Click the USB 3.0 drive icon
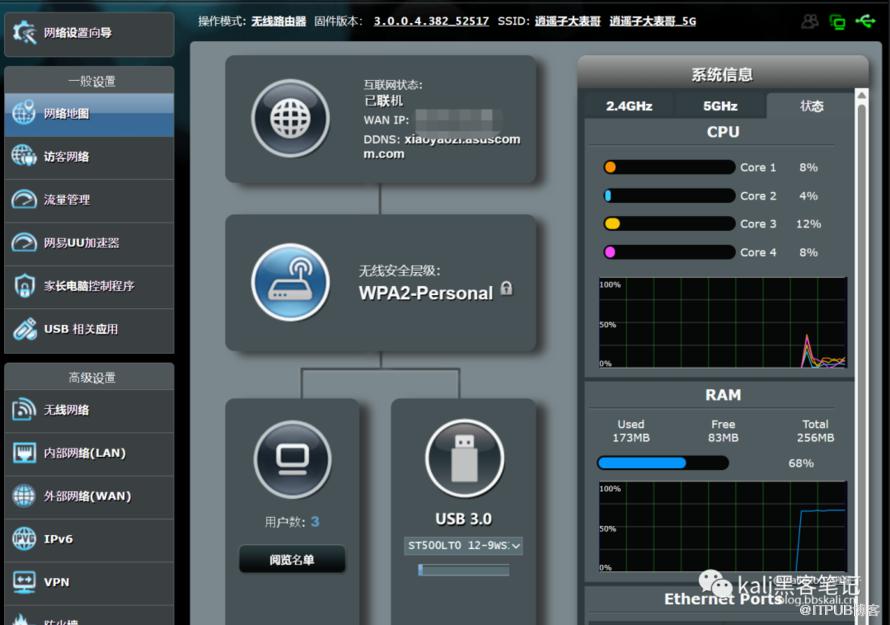 (464, 459)
